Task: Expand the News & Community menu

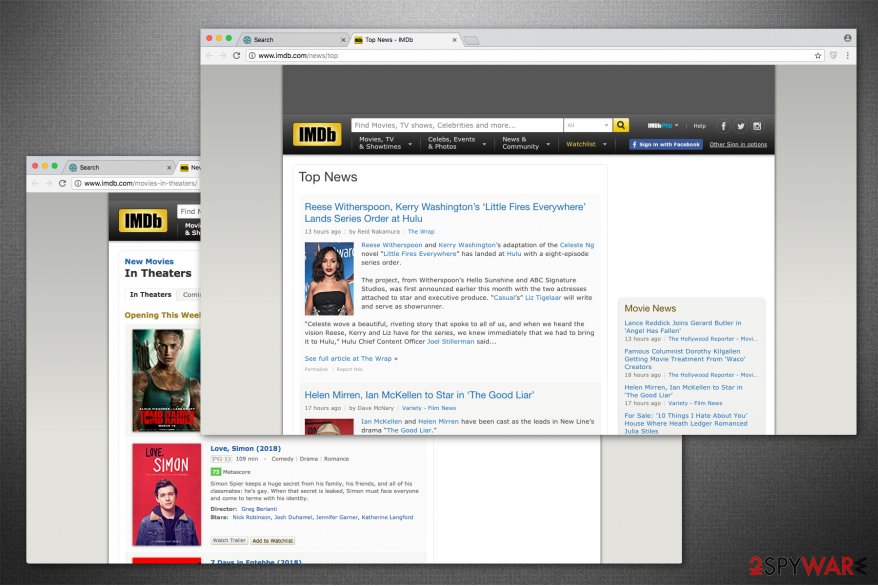Action: (526, 143)
